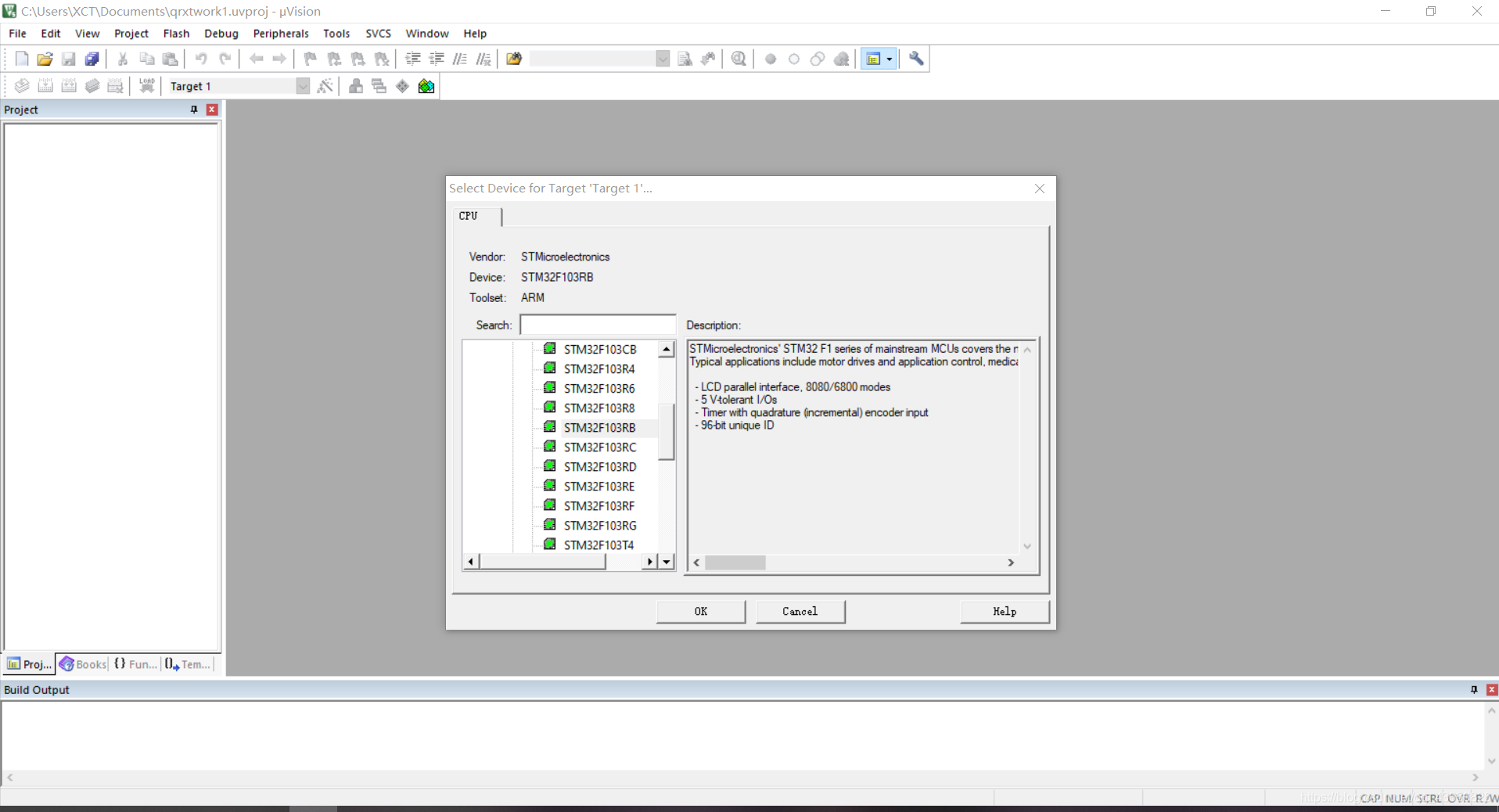
Task: Click the Find in Files icon
Action: point(514,59)
